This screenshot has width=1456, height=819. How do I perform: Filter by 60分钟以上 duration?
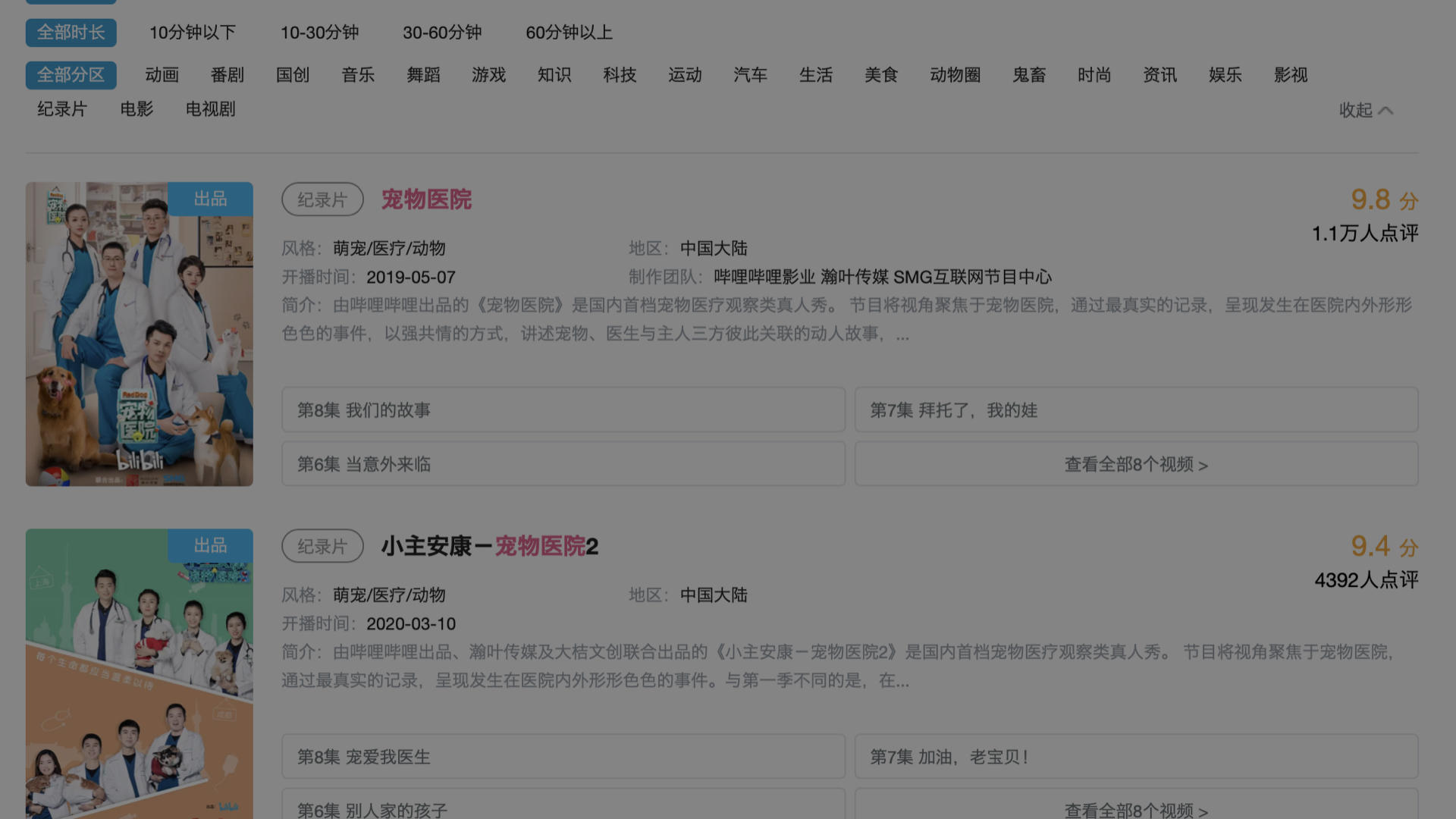pos(569,33)
